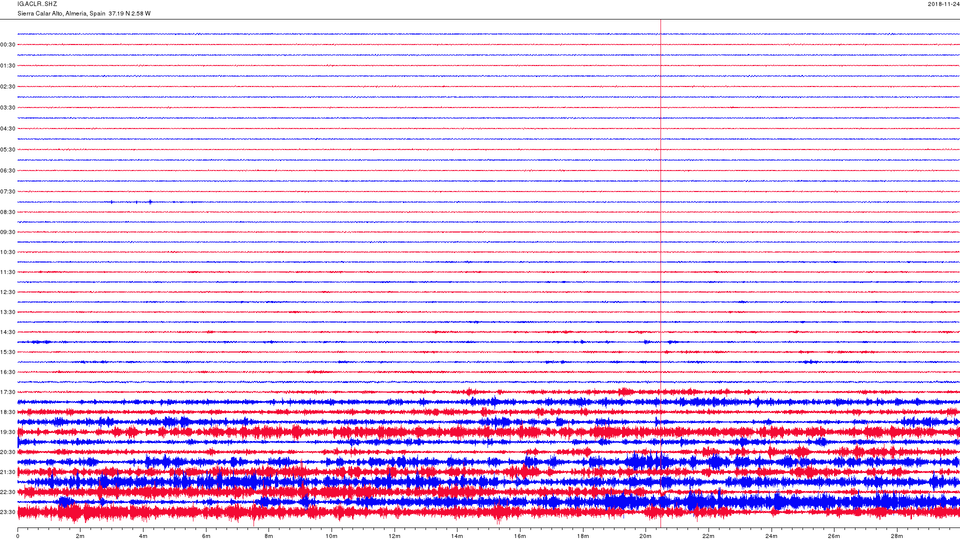Select the 22m axis tick label

pos(708,536)
